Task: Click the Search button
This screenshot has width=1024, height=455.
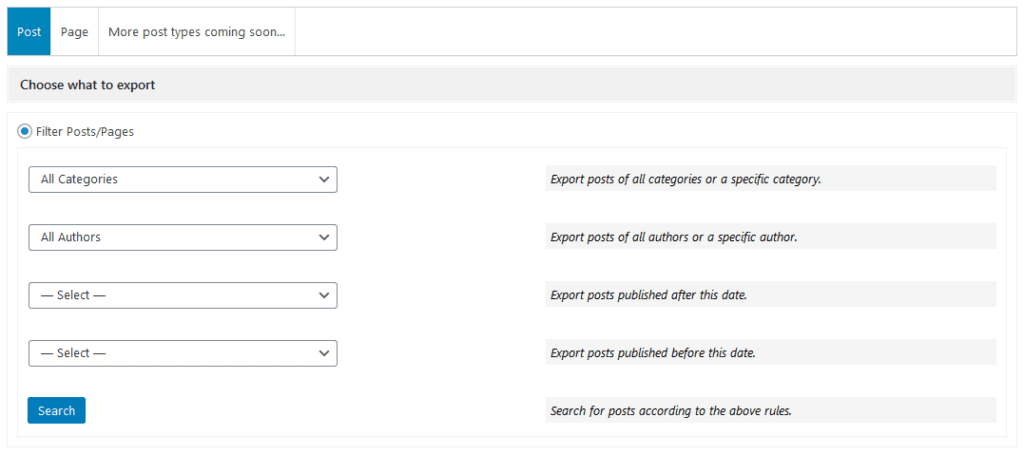Action: pos(56,410)
